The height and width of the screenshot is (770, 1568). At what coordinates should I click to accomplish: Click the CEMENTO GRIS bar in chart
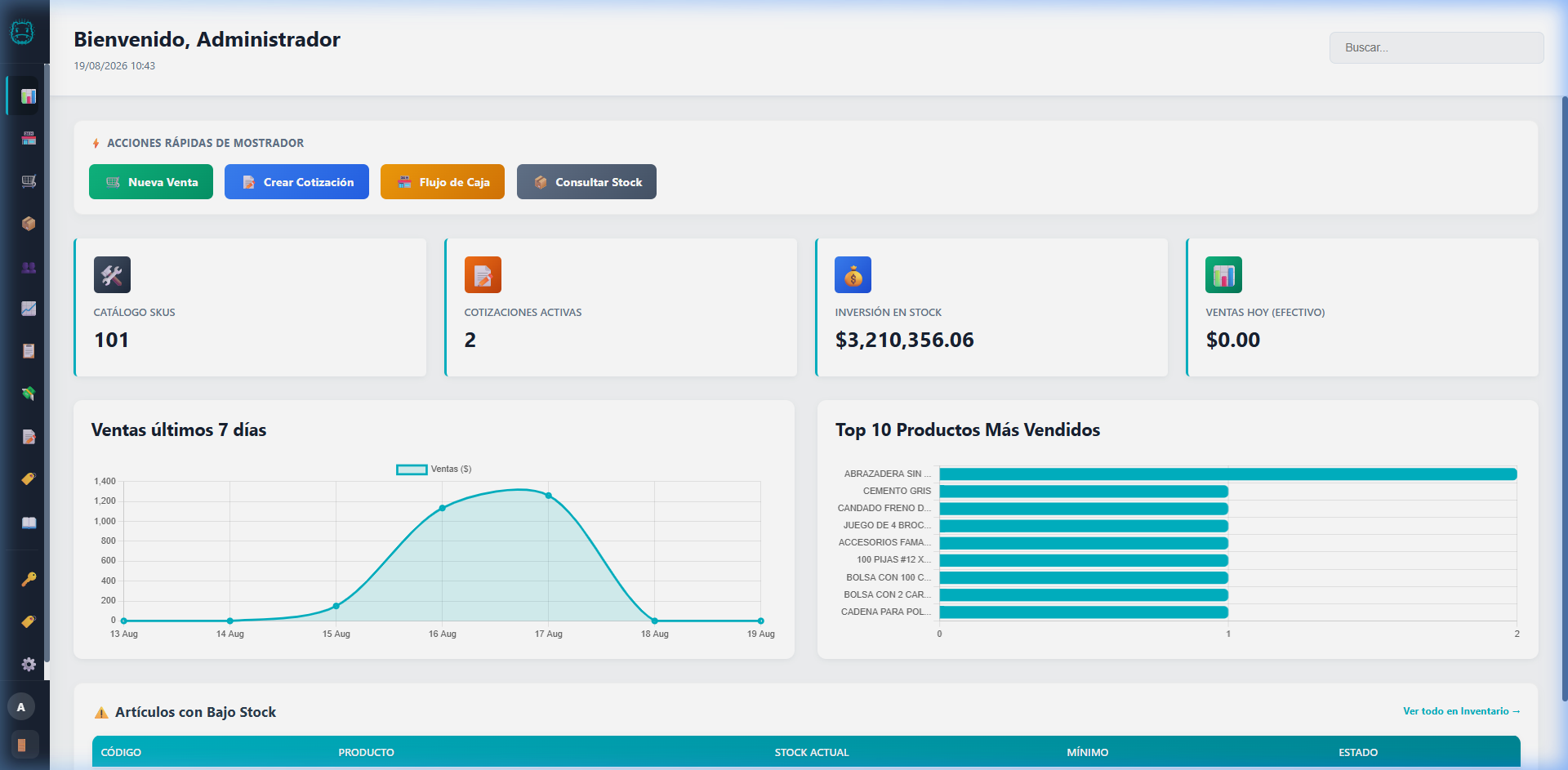coord(1084,492)
